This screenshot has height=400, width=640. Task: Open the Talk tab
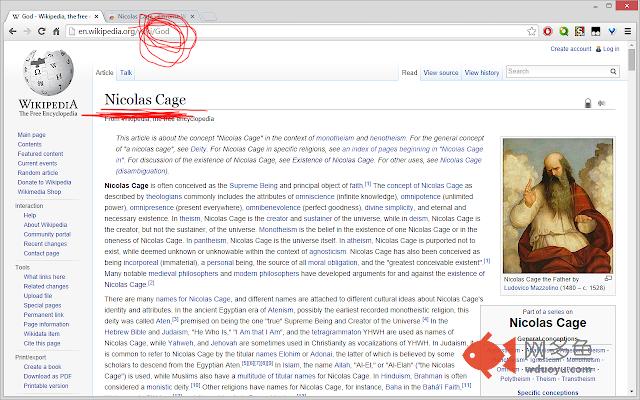point(126,73)
